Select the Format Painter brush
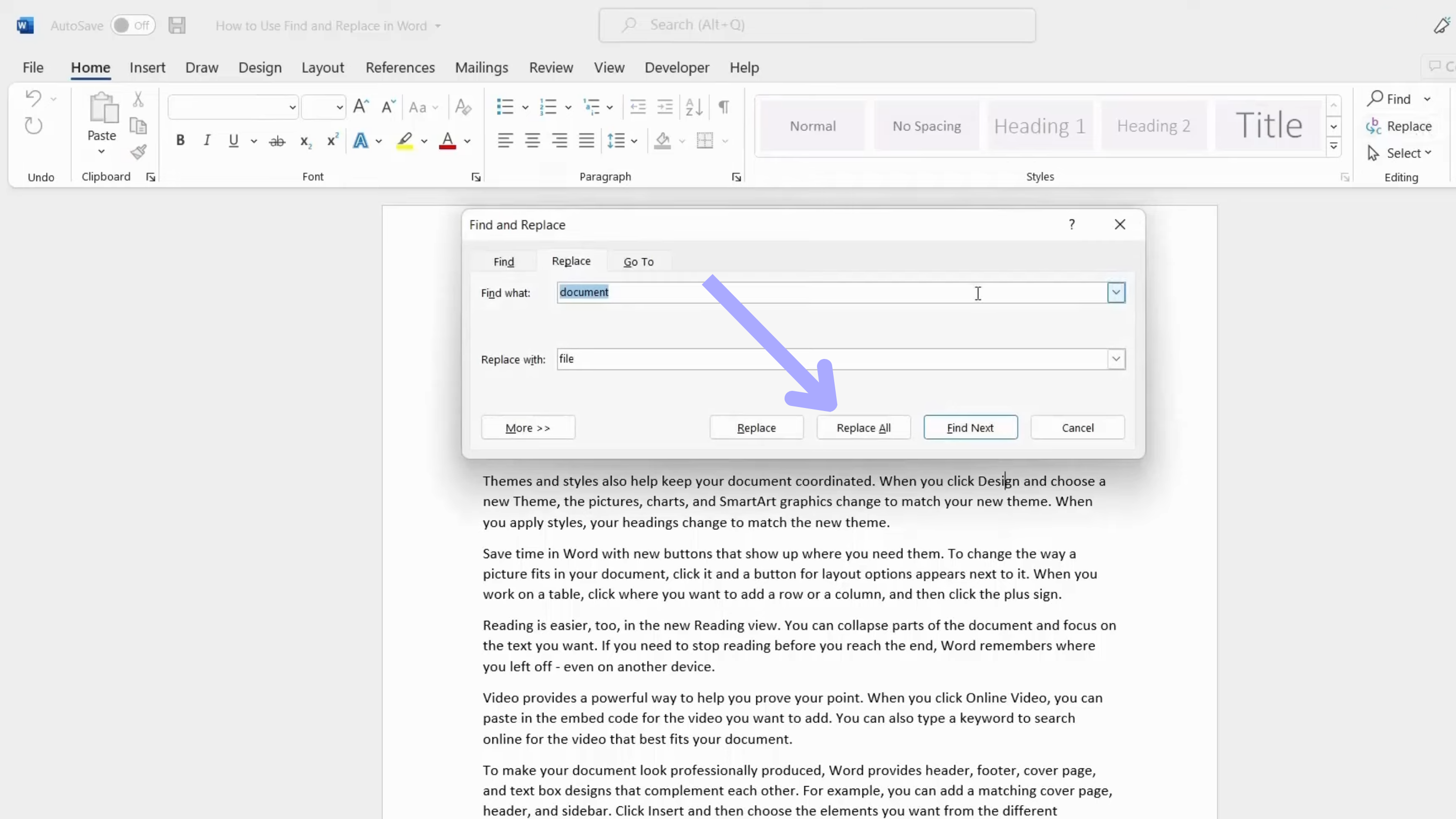Screen dimensions: 1456x819 (x=138, y=152)
